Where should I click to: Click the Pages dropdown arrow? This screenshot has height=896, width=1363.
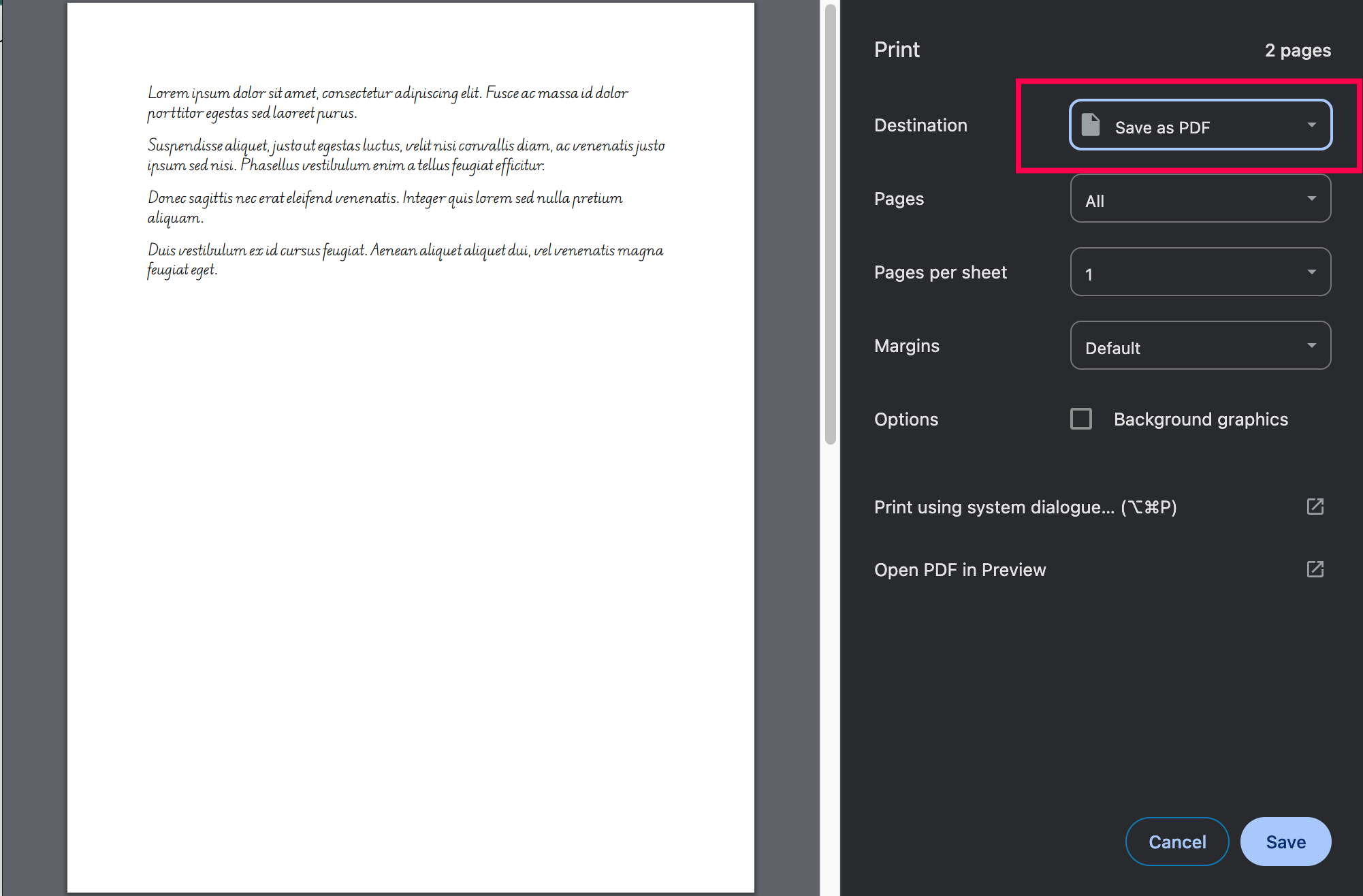pyautogui.click(x=1311, y=199)
